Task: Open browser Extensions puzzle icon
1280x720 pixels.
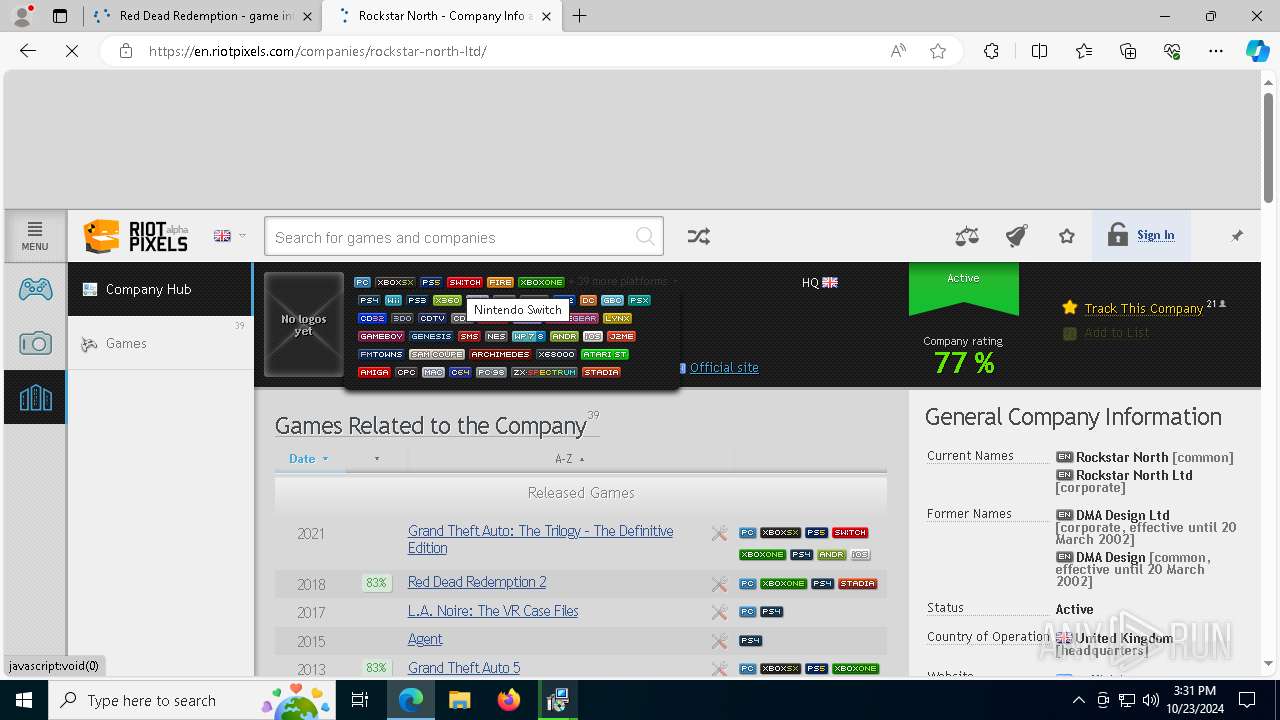Action: point(991,51)
